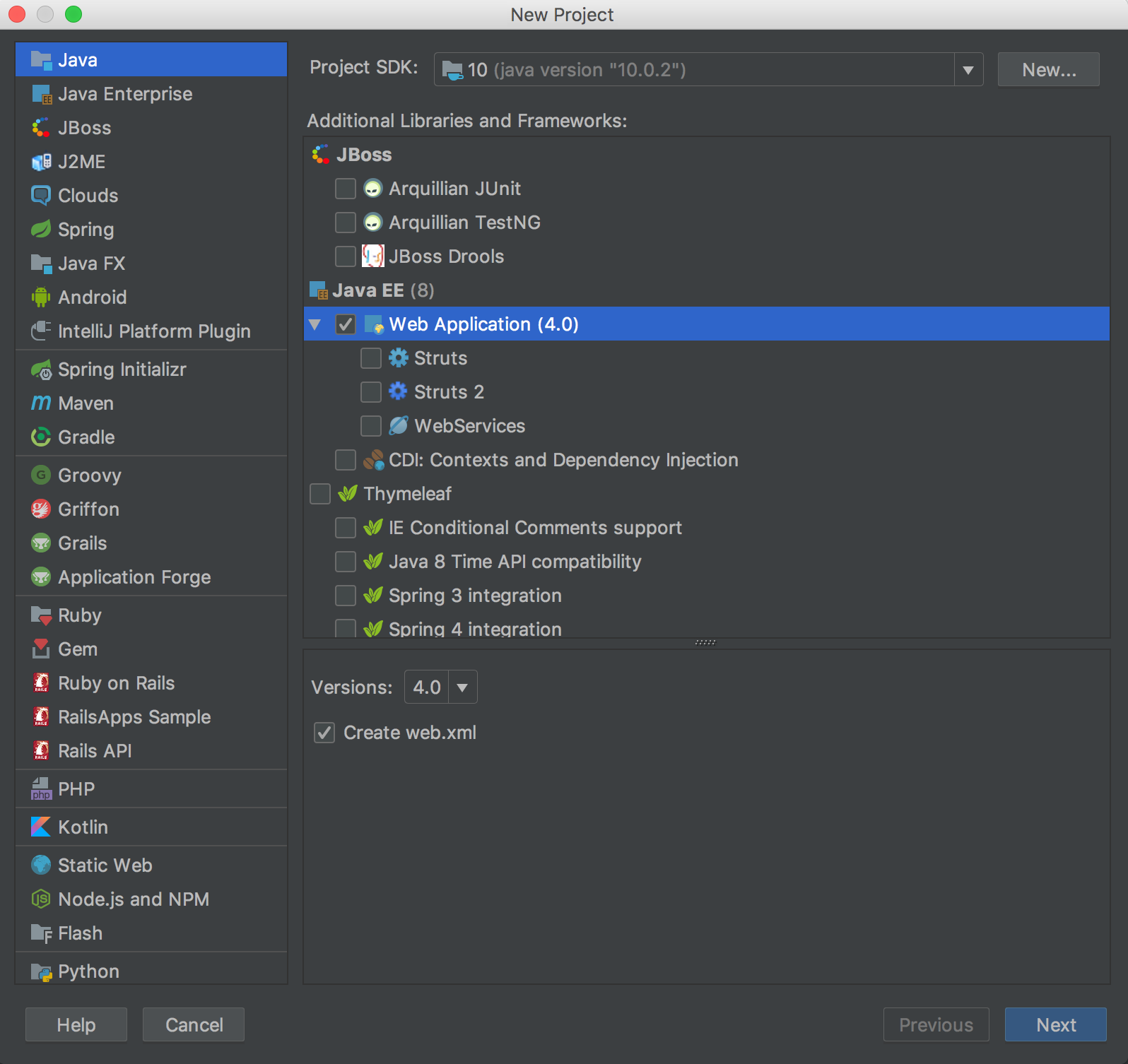Select the Ruby on Rails icon
The height and width of the screenshot is (1064, 1128).
point(42,683)
